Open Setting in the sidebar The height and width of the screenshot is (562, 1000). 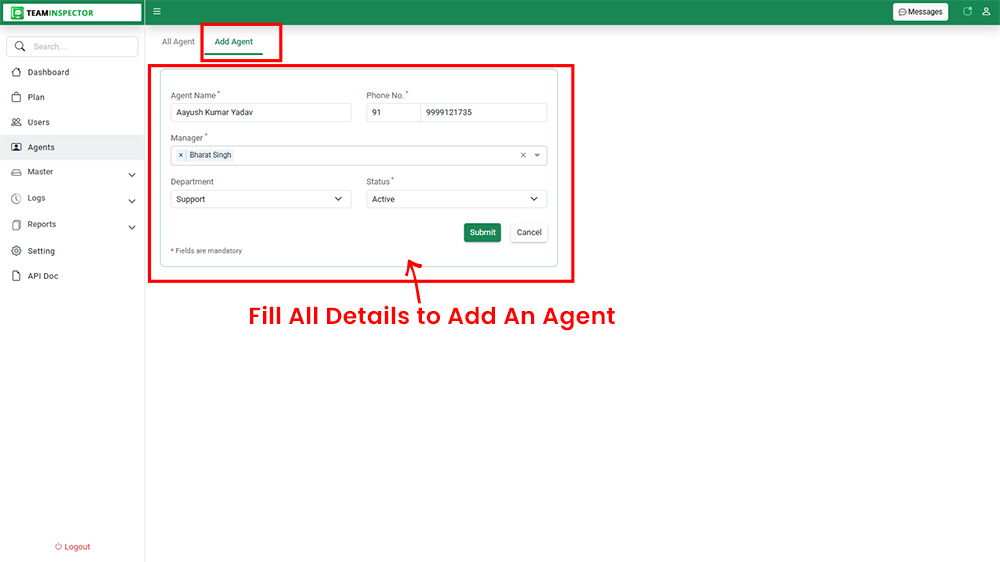click(41, 251)
